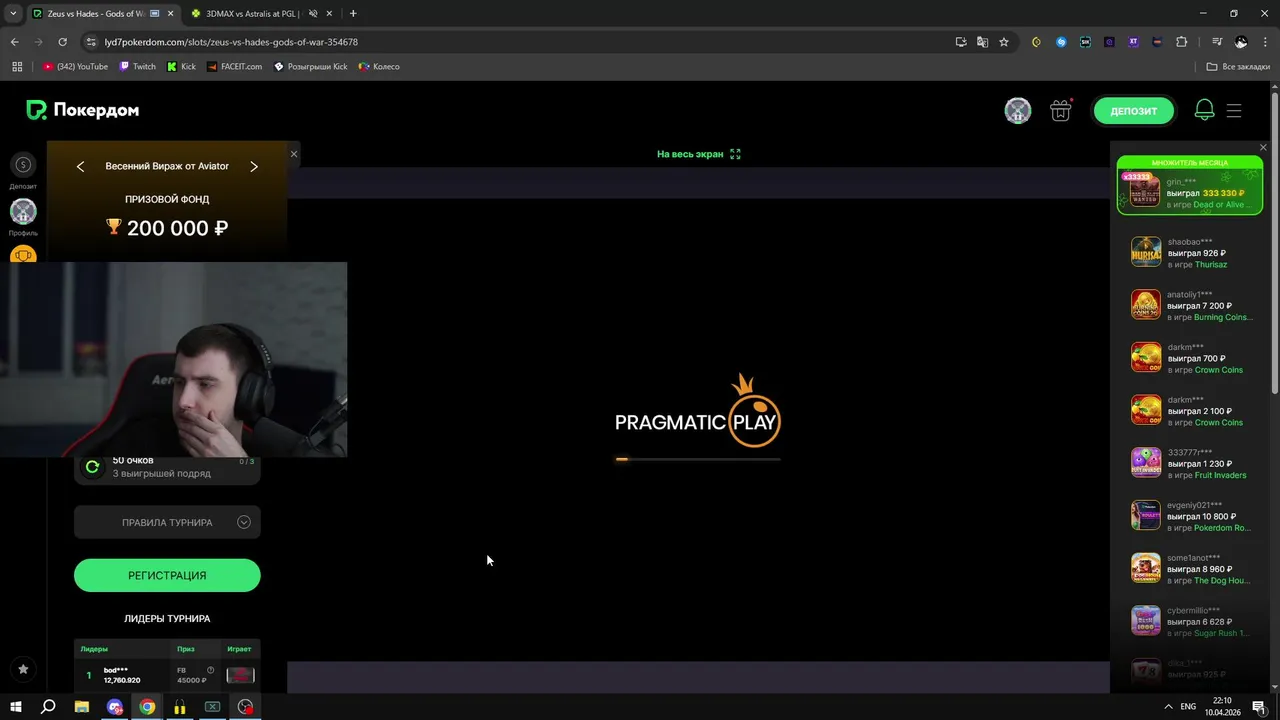1280x720 pixels.
Task: Go to next tournament with right arrow
Action: [254, 167]
